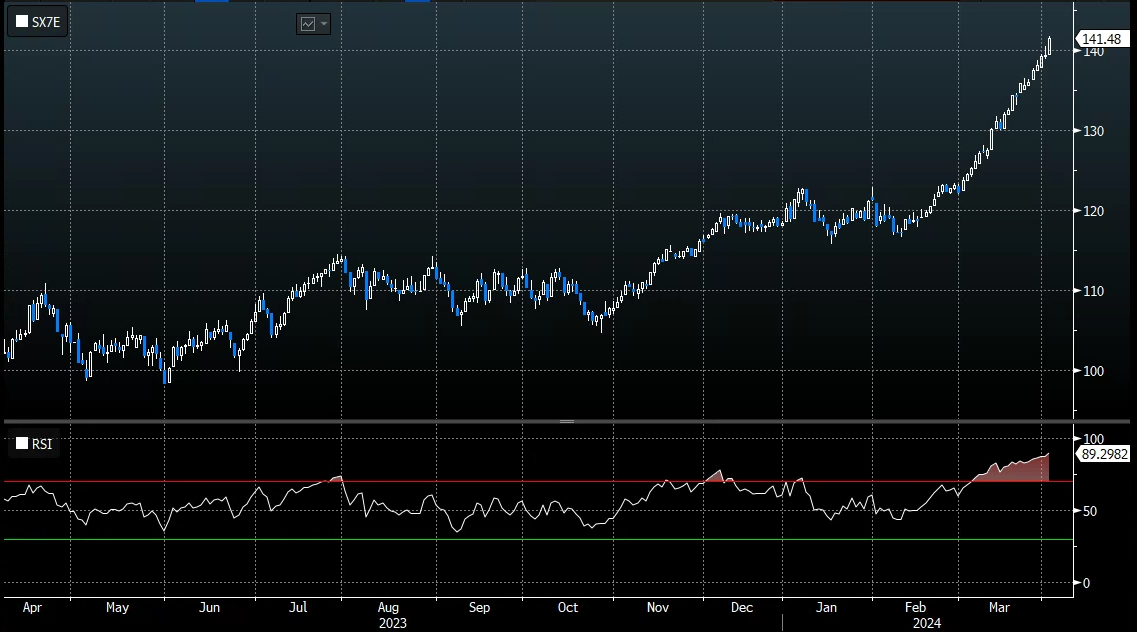Viewport: 1137px width, 632px height.
Task: Click the Oct month label
Action: point(568,607)
